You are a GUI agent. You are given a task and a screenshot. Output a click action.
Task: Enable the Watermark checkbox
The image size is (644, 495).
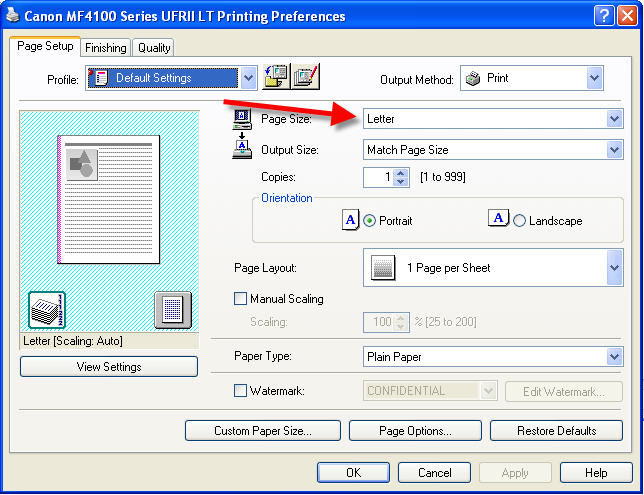click(240, 391)
